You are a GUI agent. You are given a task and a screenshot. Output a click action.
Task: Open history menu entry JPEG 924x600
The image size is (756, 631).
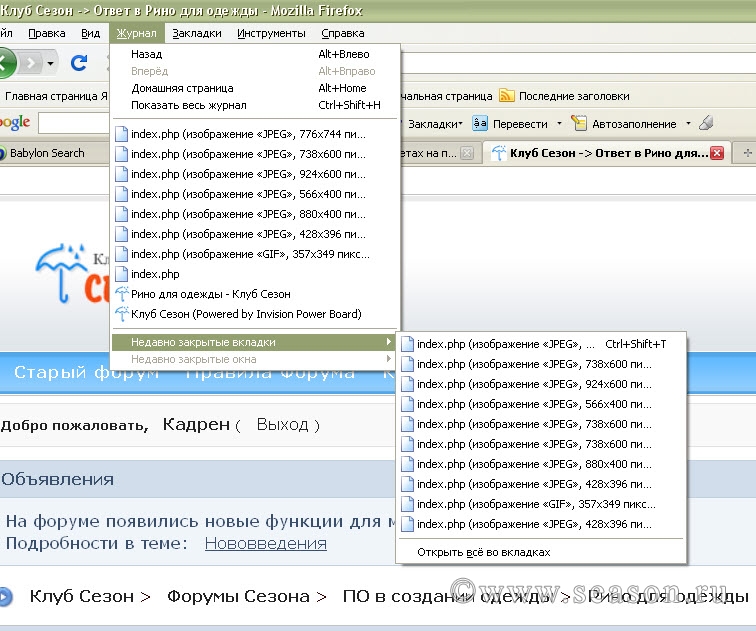[256, 174]
